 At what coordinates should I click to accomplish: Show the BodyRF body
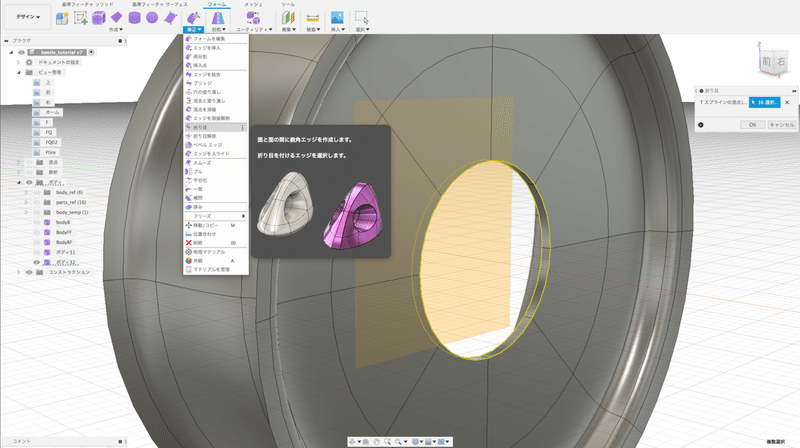pyautogui.click(x=36, y=242)
